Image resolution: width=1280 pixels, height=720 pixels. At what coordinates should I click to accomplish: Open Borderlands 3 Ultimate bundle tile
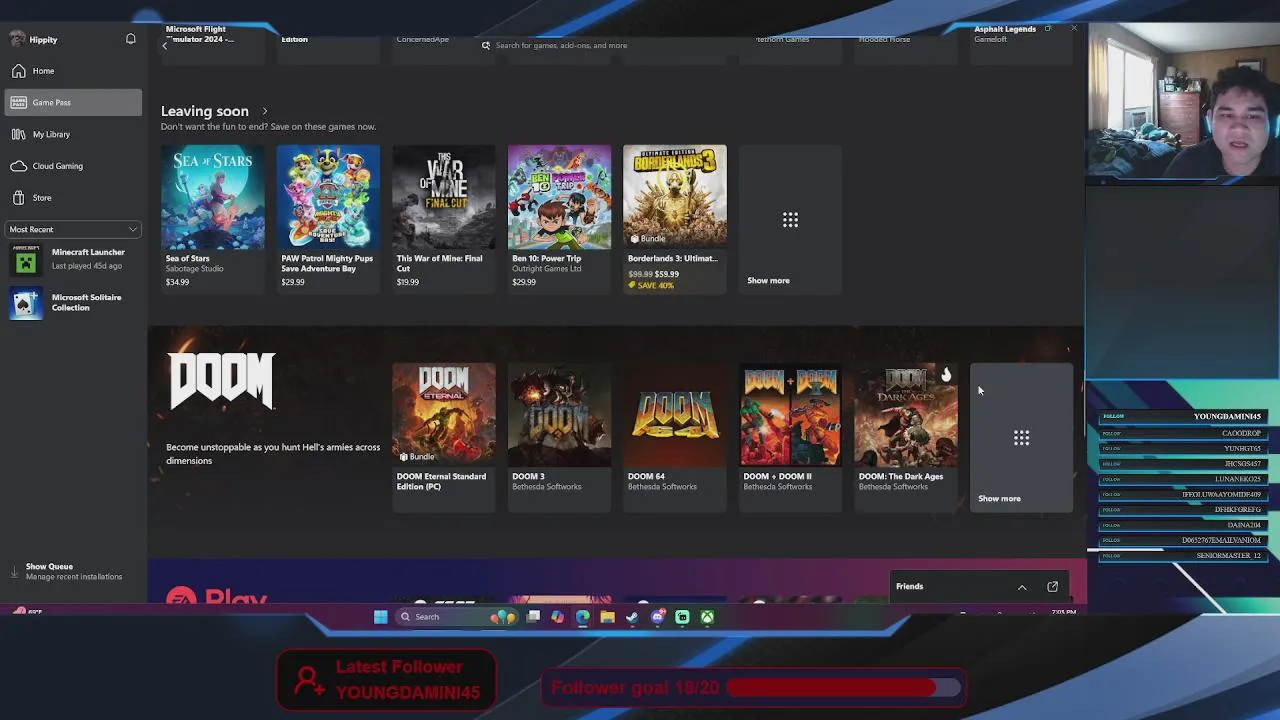pos(675,218)
